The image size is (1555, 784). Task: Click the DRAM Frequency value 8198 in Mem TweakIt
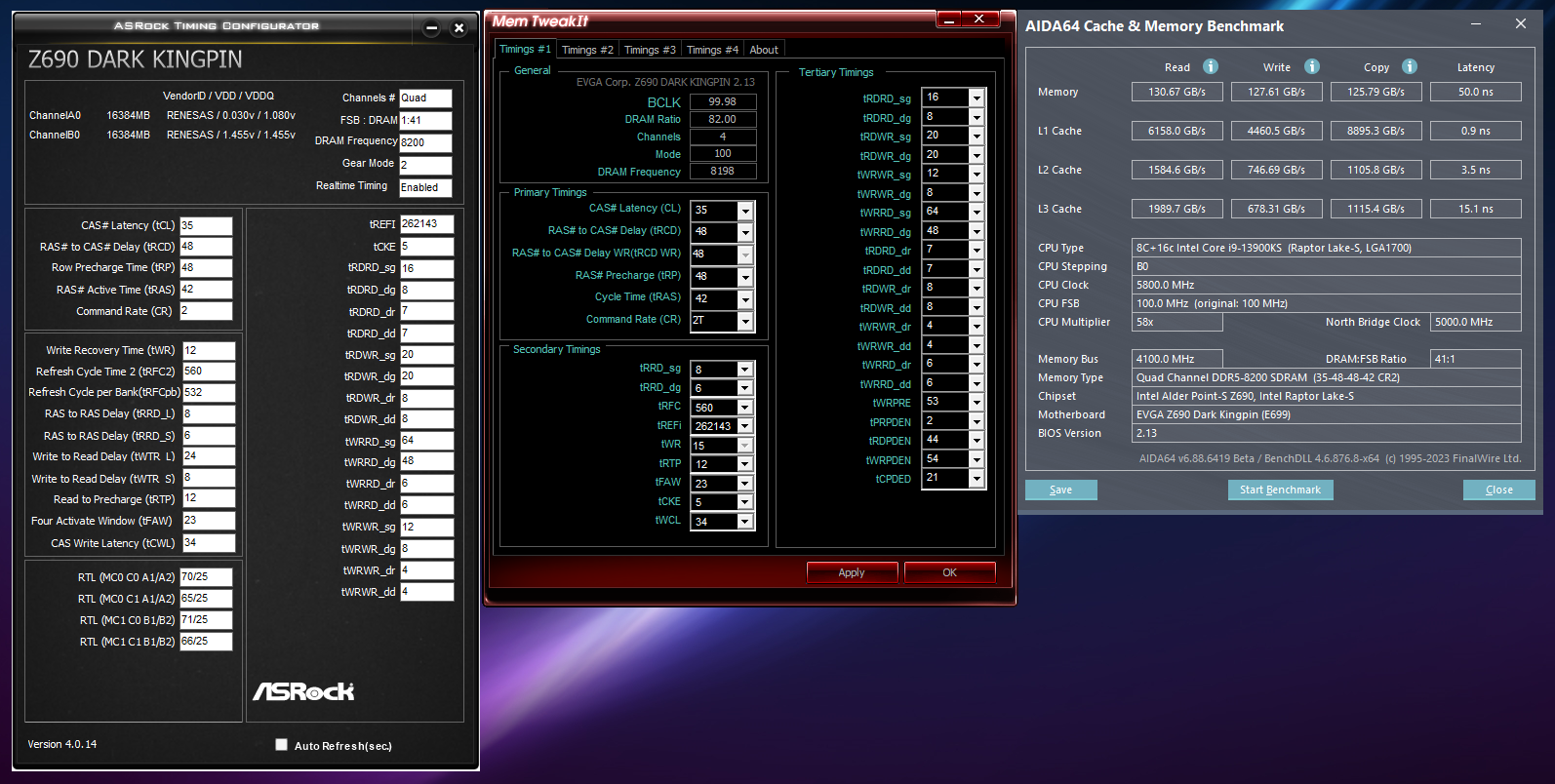point(723,171)
